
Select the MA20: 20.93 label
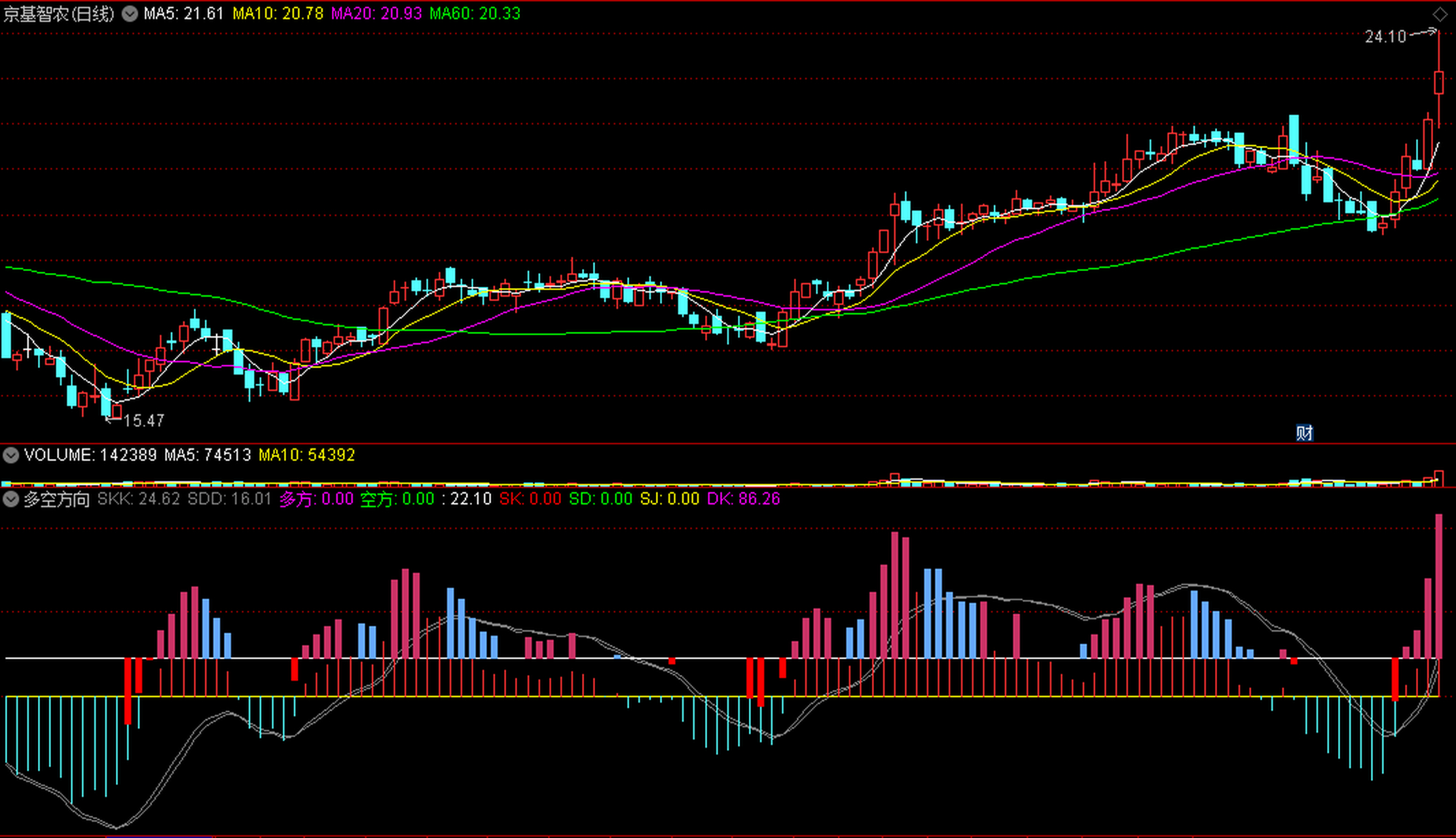point(376,14)
